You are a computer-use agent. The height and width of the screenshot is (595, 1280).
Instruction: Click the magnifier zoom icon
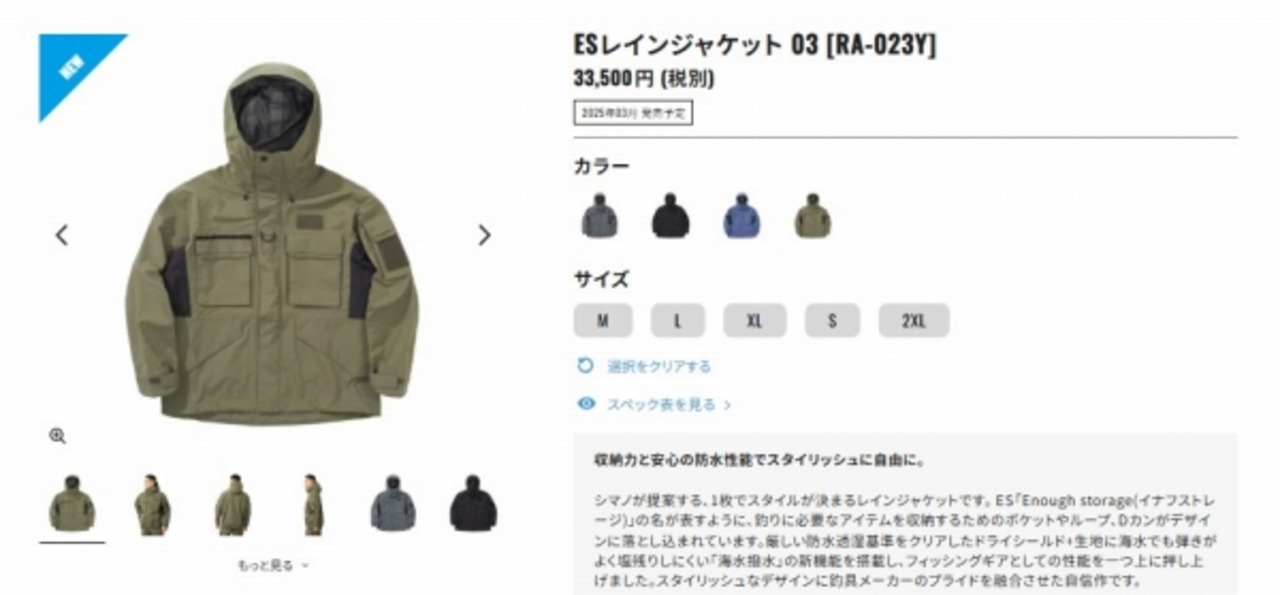pyautogui.click(x=58, y=436)
